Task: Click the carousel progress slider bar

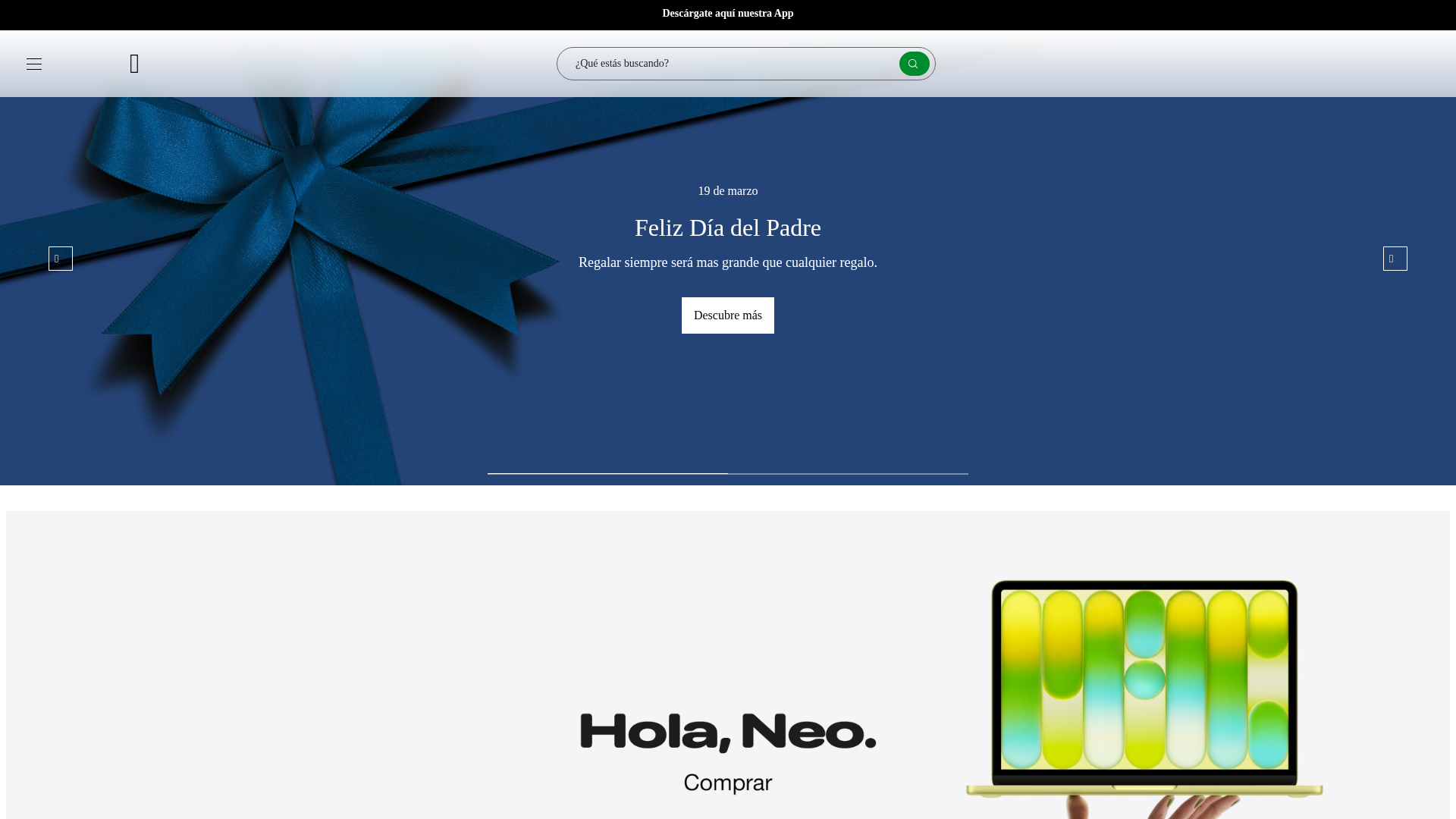Action: tap(727, 474)
